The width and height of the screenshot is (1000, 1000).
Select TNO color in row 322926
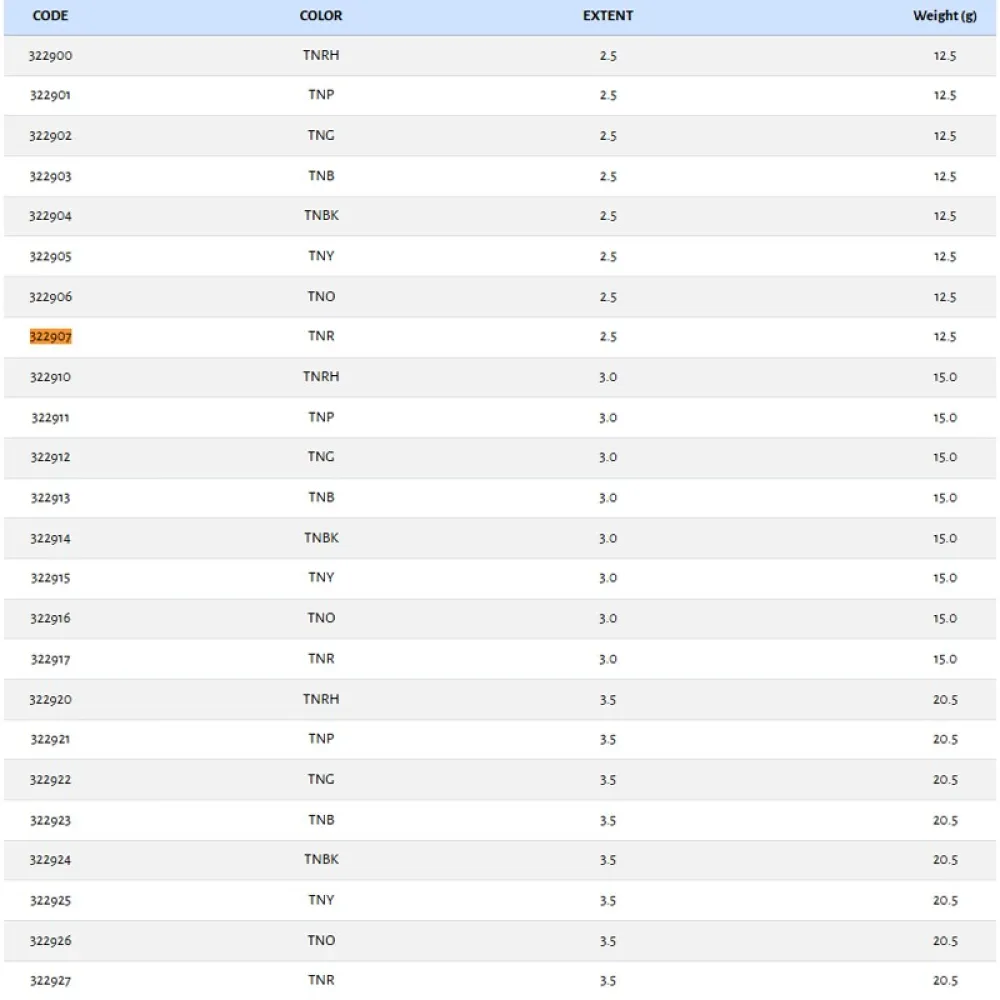[321, 940]
